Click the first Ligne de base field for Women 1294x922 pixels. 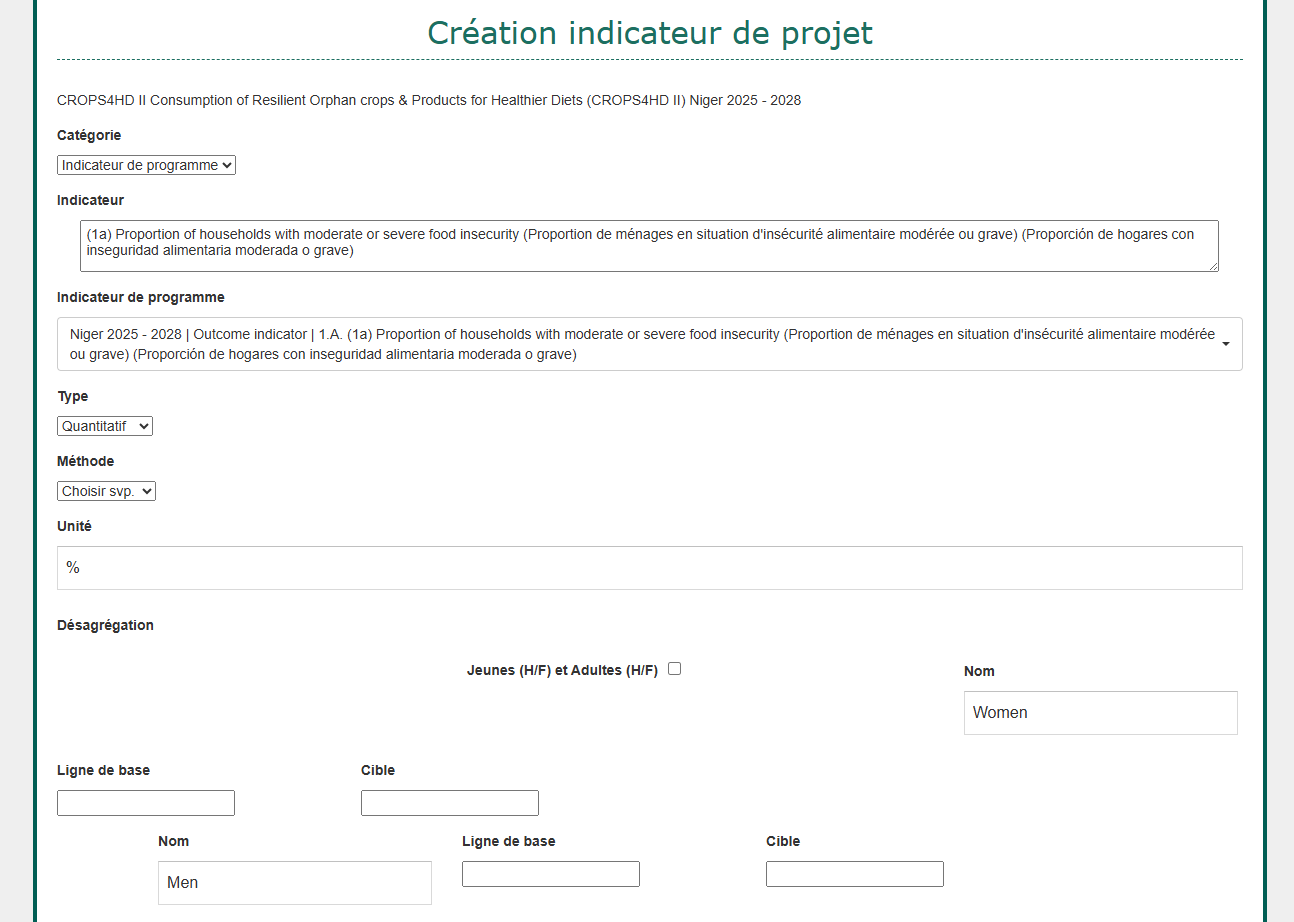click(146, 803)
